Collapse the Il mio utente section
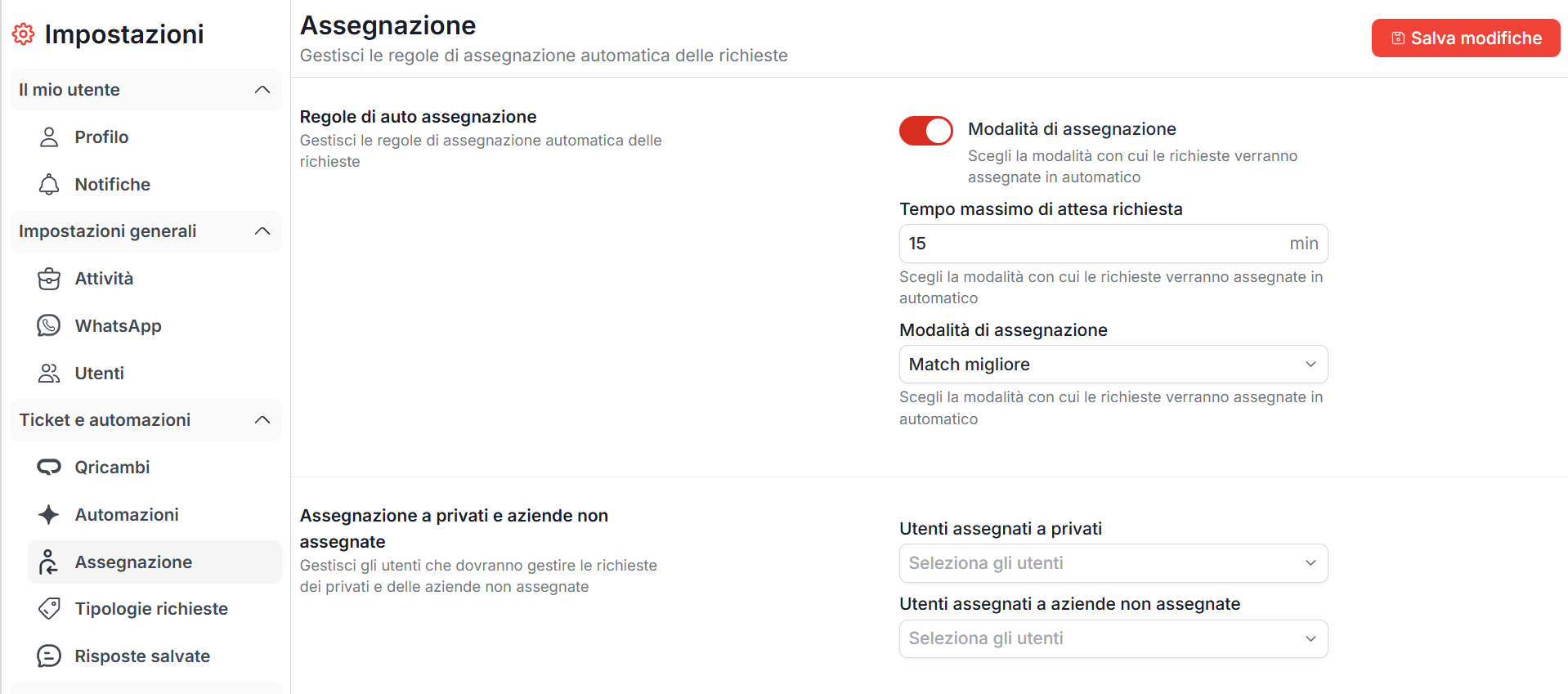This screenshot has height=694, width=1568. [x=262, y=90]
